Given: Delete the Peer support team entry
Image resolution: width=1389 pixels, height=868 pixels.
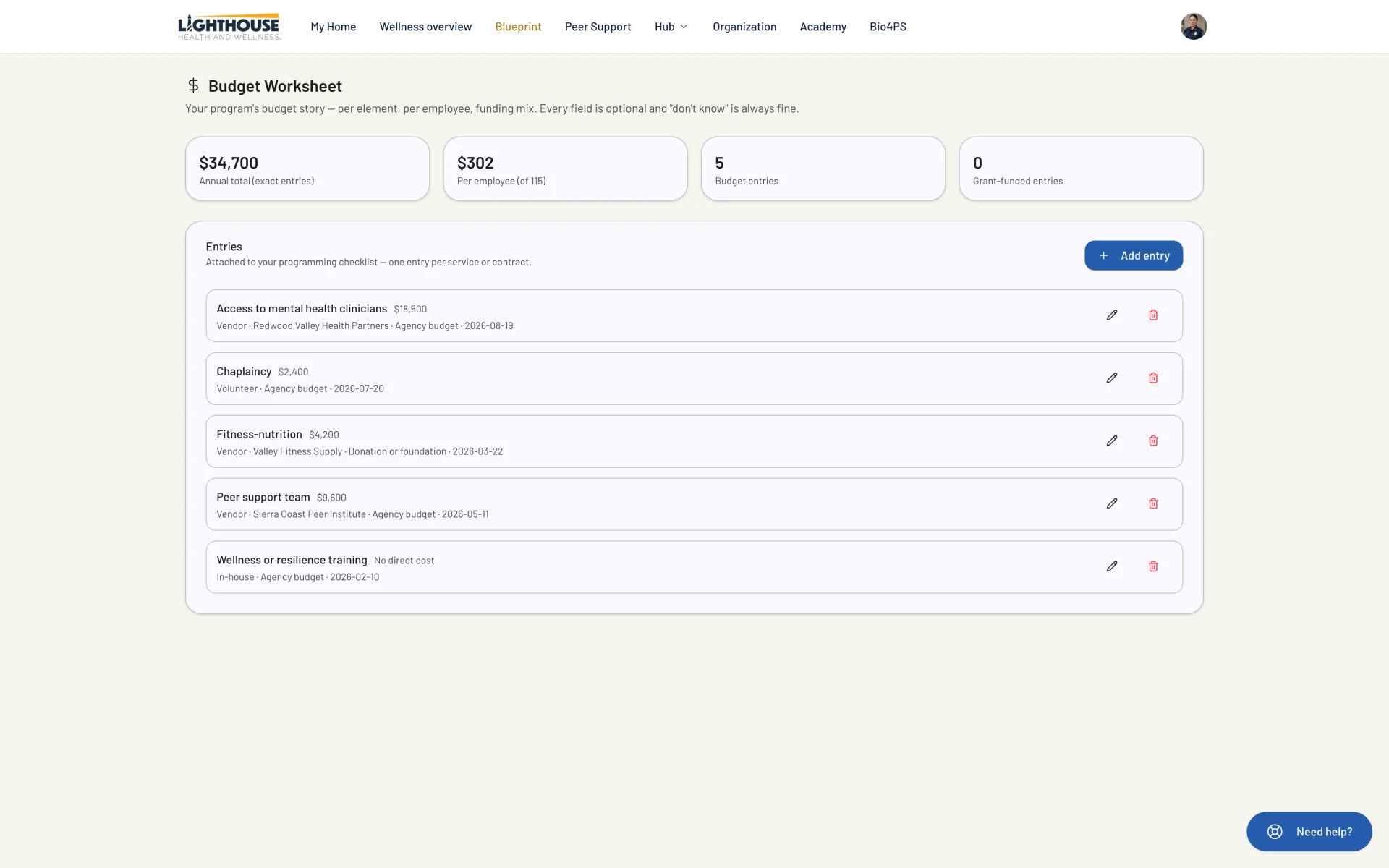Looking at the screenshot, I should 1153,504.
